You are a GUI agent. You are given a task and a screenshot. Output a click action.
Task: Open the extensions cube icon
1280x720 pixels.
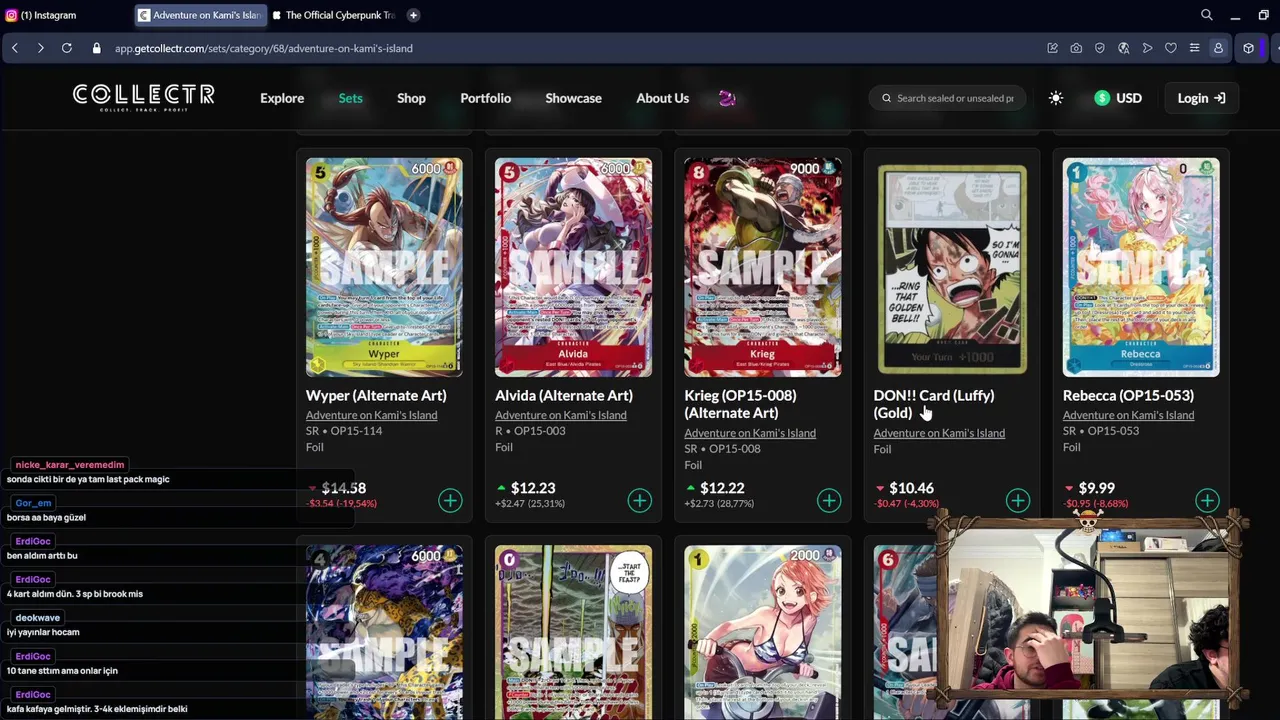[x=1249, y=48]
